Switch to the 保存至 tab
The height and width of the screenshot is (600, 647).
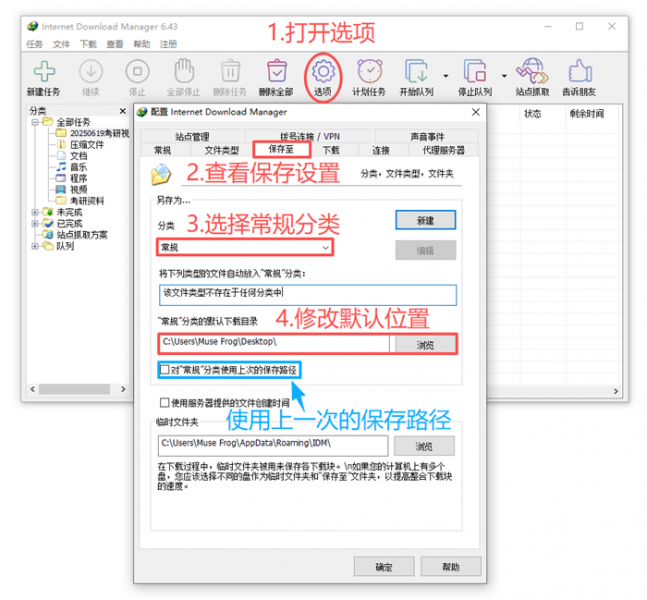pyautogui.click(x=281, y=149)
